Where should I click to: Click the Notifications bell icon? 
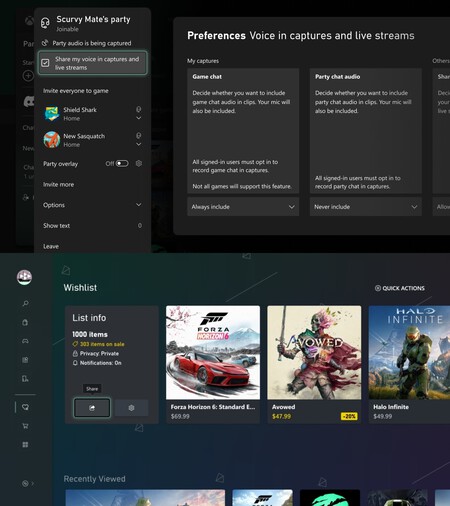[75, 363]
